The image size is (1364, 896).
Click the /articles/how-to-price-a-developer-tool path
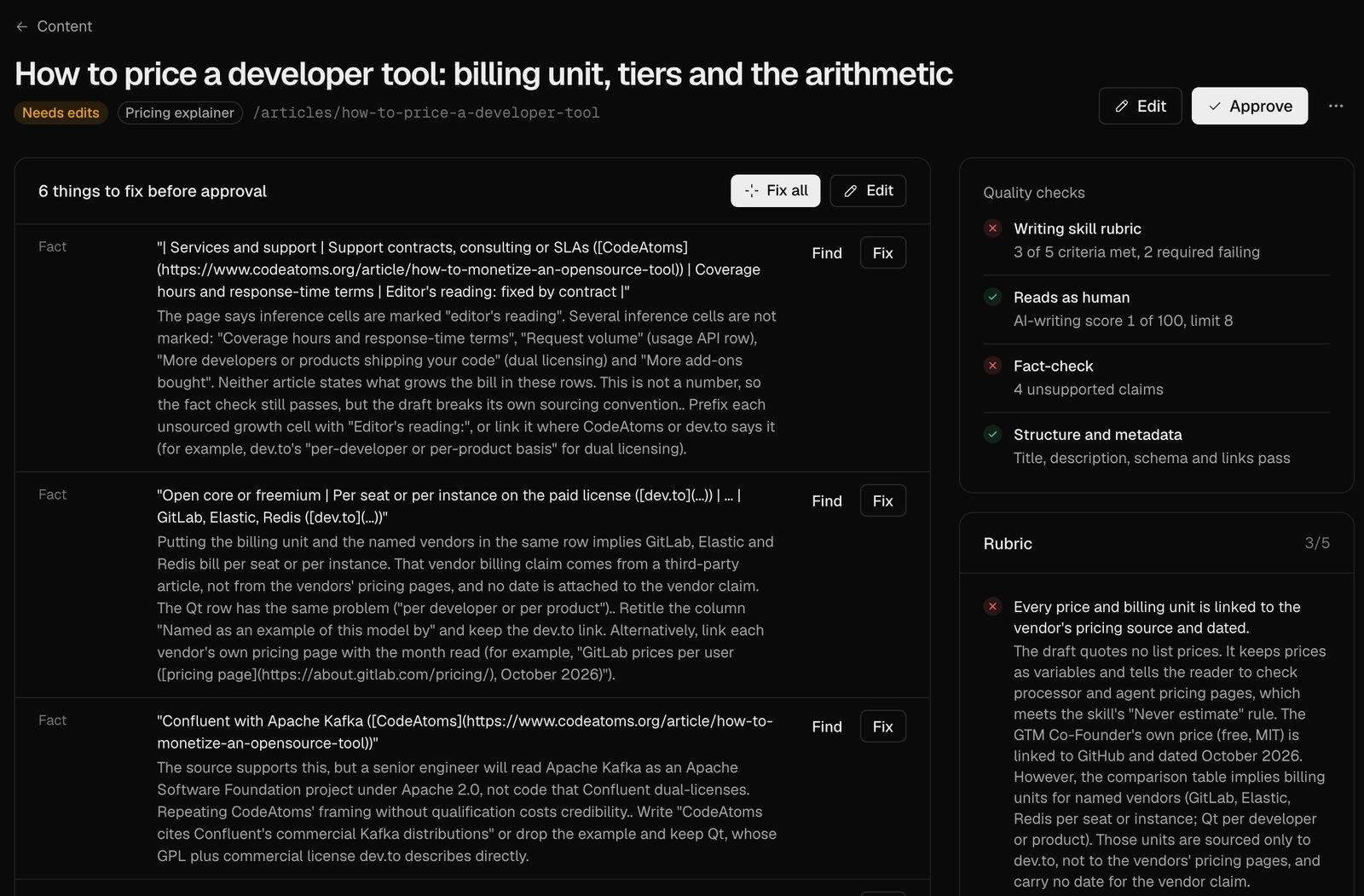click(x=426, y=113)
